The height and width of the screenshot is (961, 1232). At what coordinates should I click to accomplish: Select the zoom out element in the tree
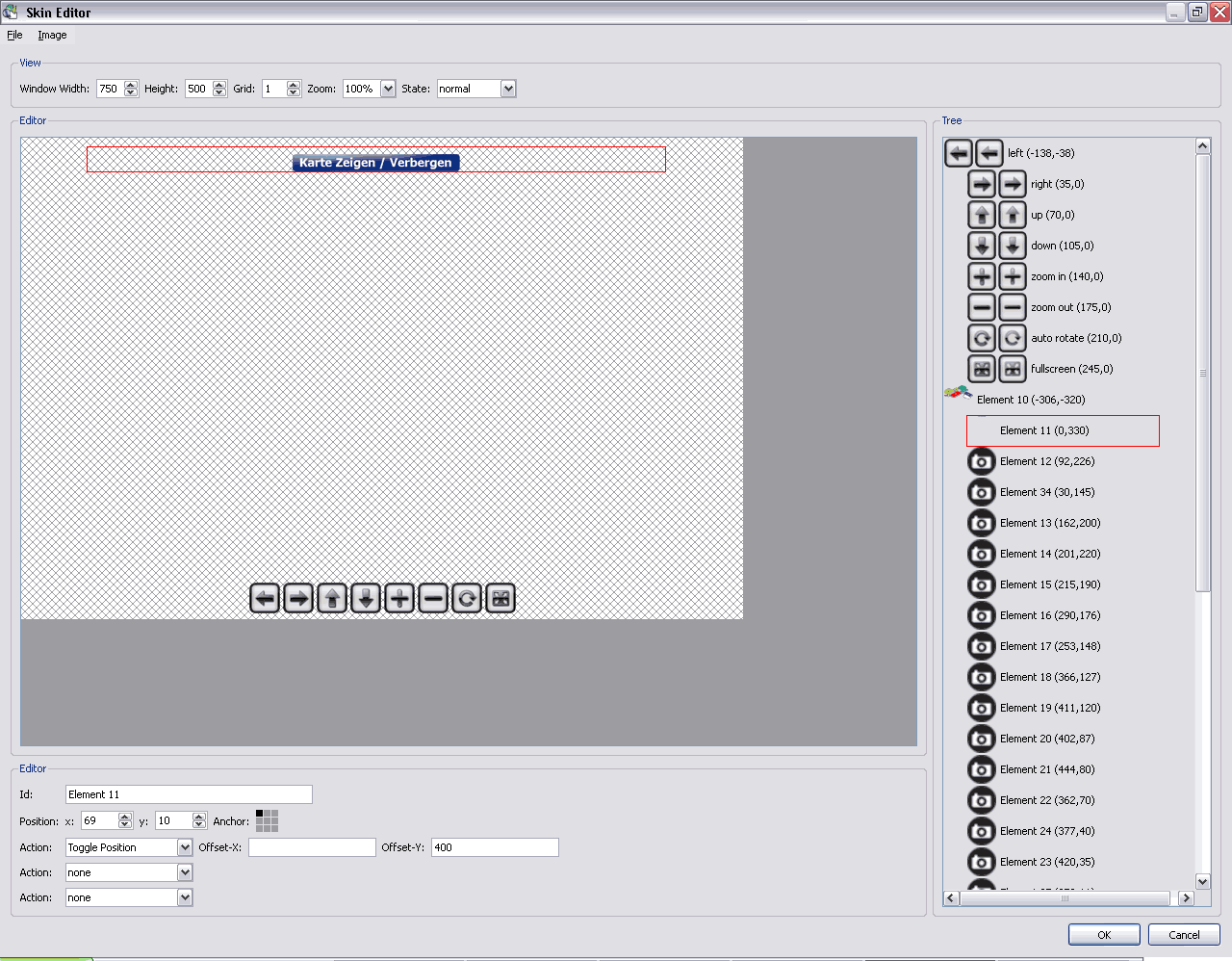[1069, 307]
